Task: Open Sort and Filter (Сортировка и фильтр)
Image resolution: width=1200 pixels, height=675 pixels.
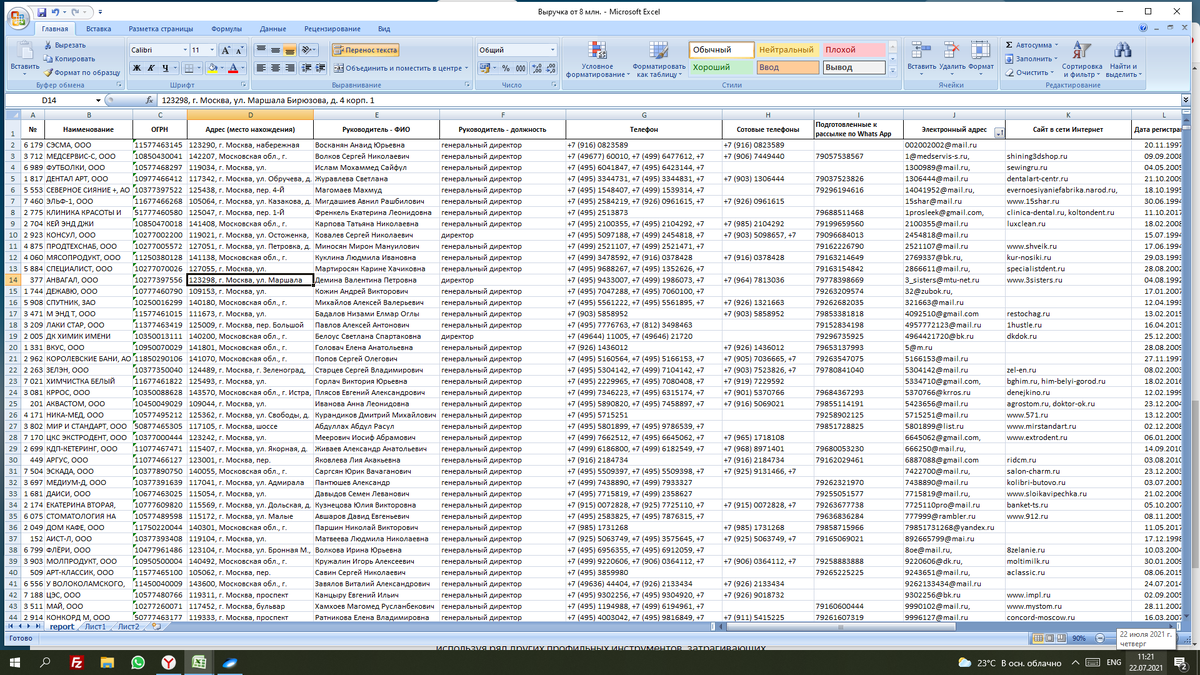Action: coord(1083,60)
